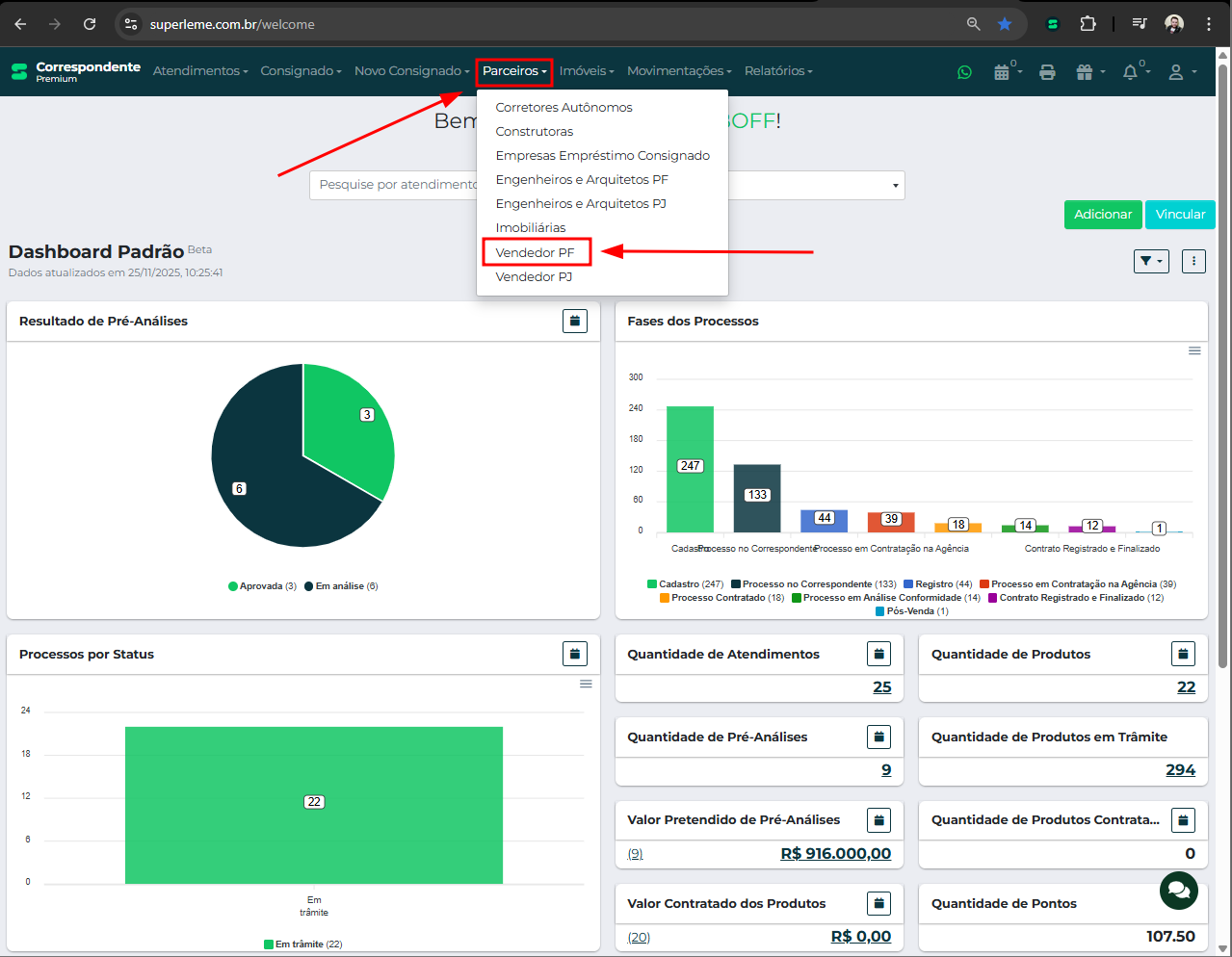Select Vendedor PF from Parceiros menu

tap(535, 252)
